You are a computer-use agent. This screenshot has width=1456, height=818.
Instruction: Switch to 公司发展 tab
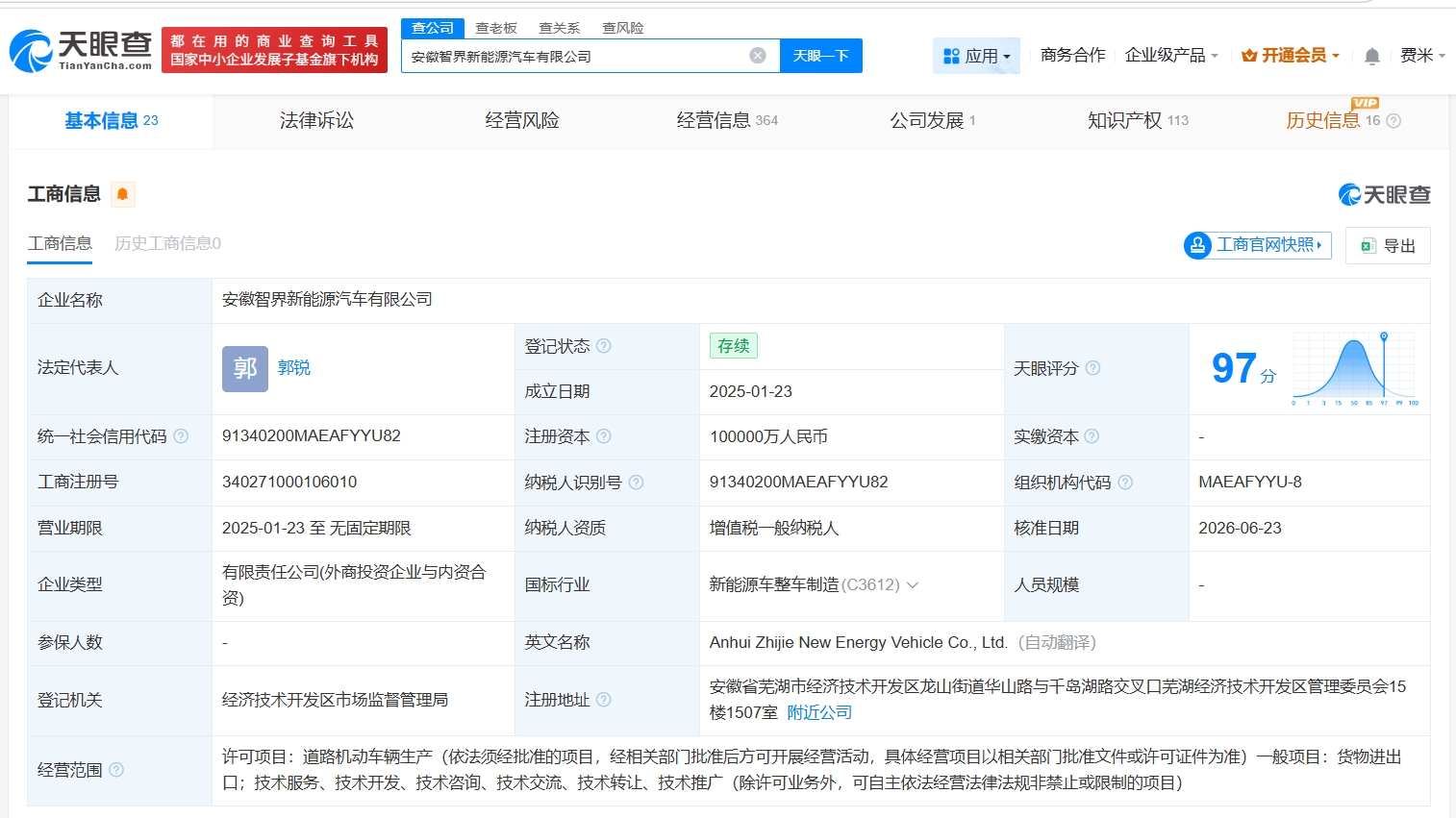[x=933, y=121]
